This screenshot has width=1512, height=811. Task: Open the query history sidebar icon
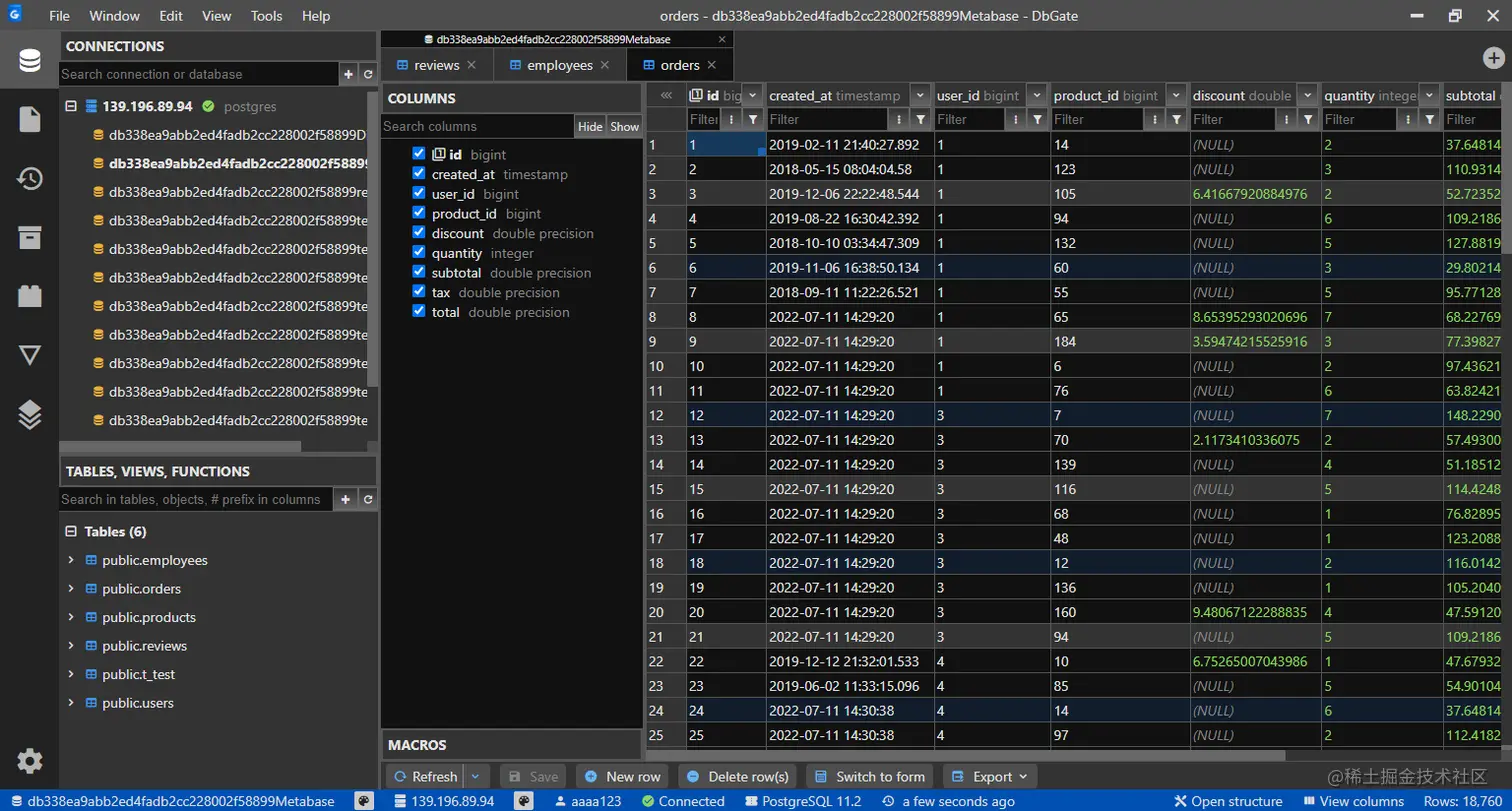tap(29, 178)
